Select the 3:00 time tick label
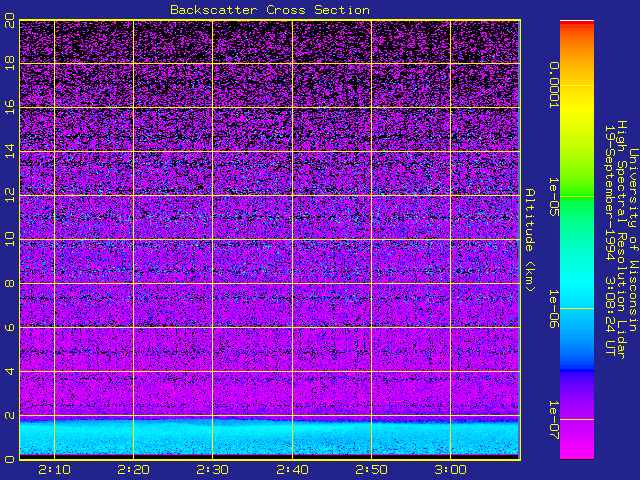640x480 pixels. tap(450, 470)
